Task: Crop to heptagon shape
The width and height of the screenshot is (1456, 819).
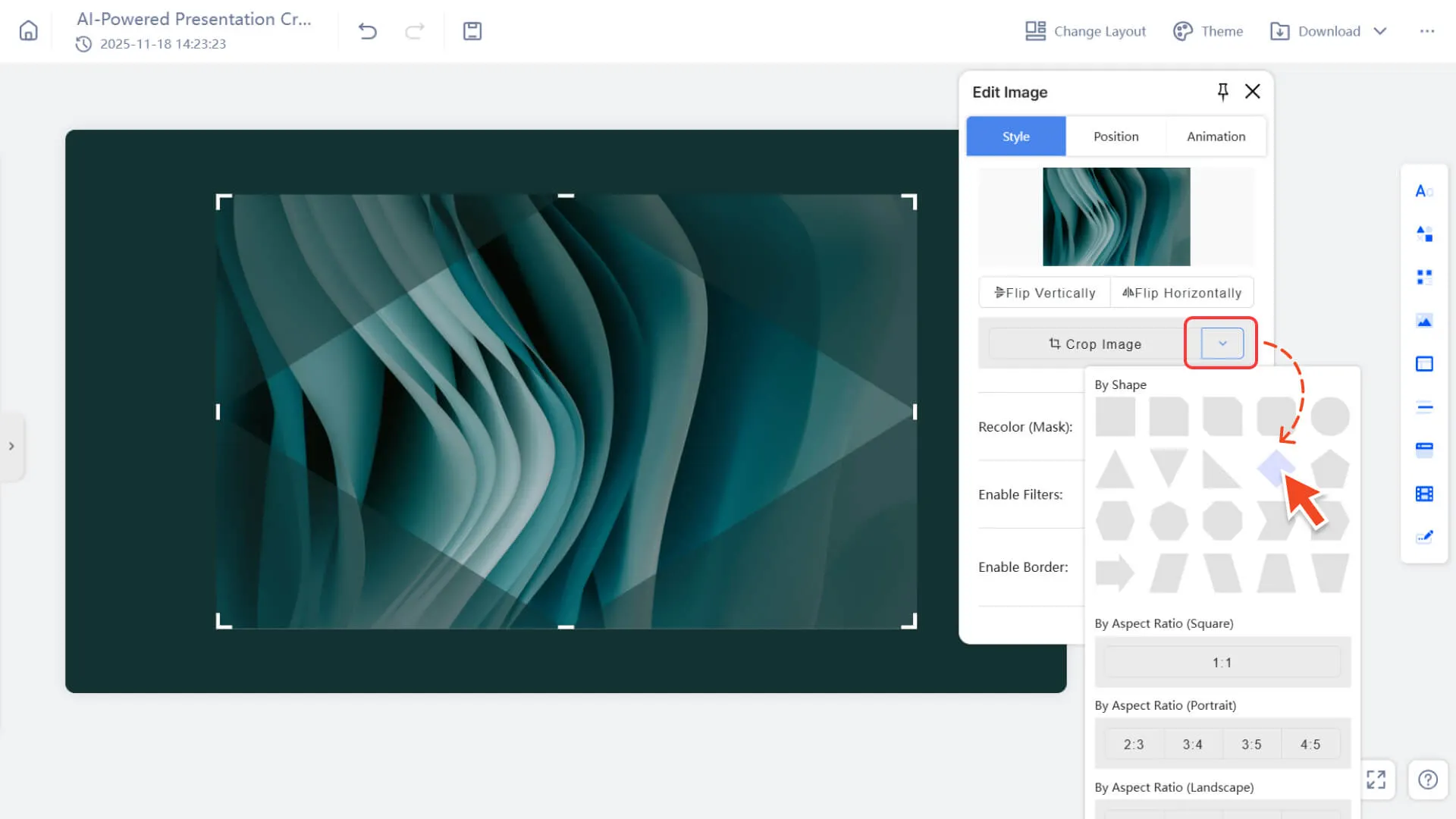Action: pos(1169,521)
